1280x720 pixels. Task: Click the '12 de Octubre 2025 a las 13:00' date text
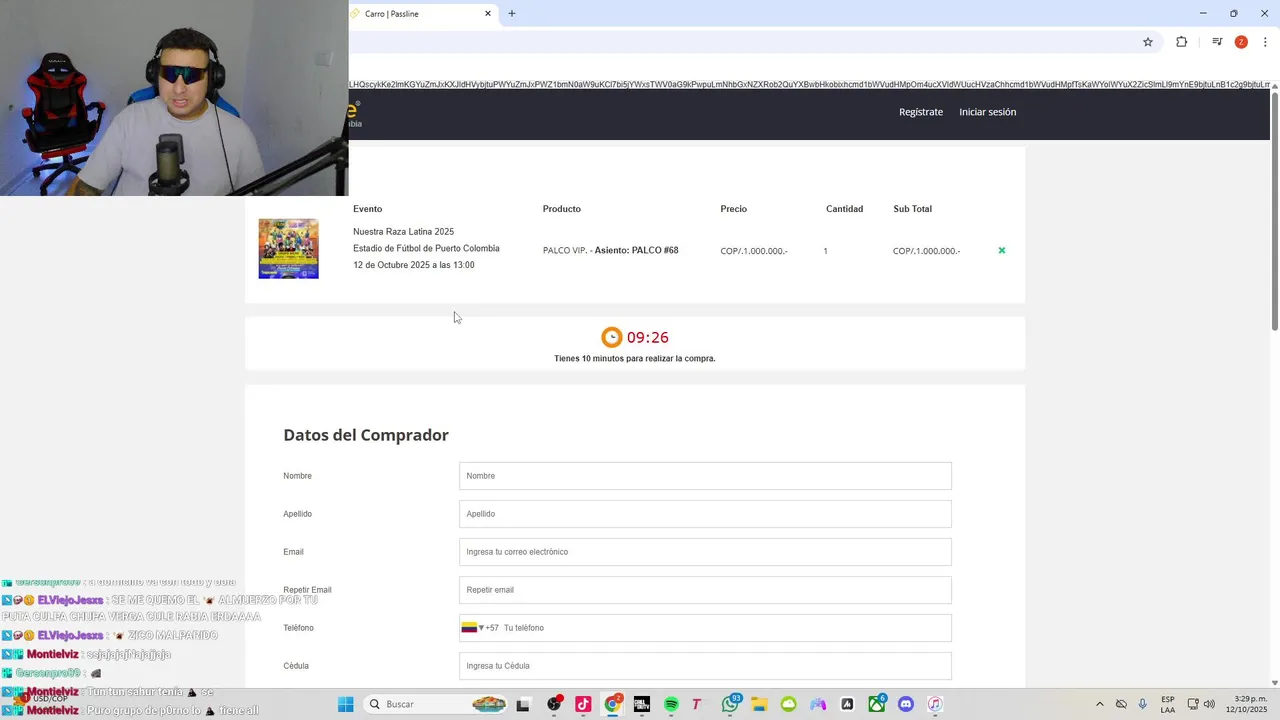414,265
